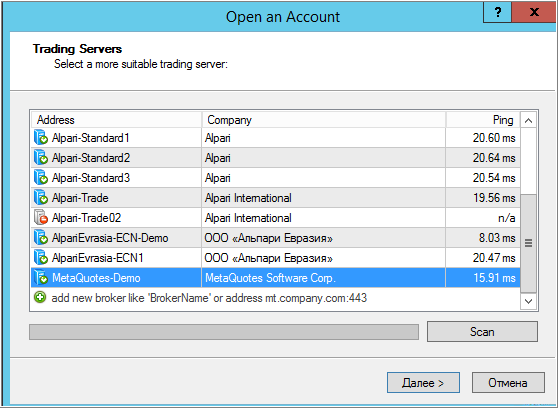The height and width of the screenshot is (408, 558).
Task: Click the 15.91 ms ping value
Action: [x=494, y=278]
